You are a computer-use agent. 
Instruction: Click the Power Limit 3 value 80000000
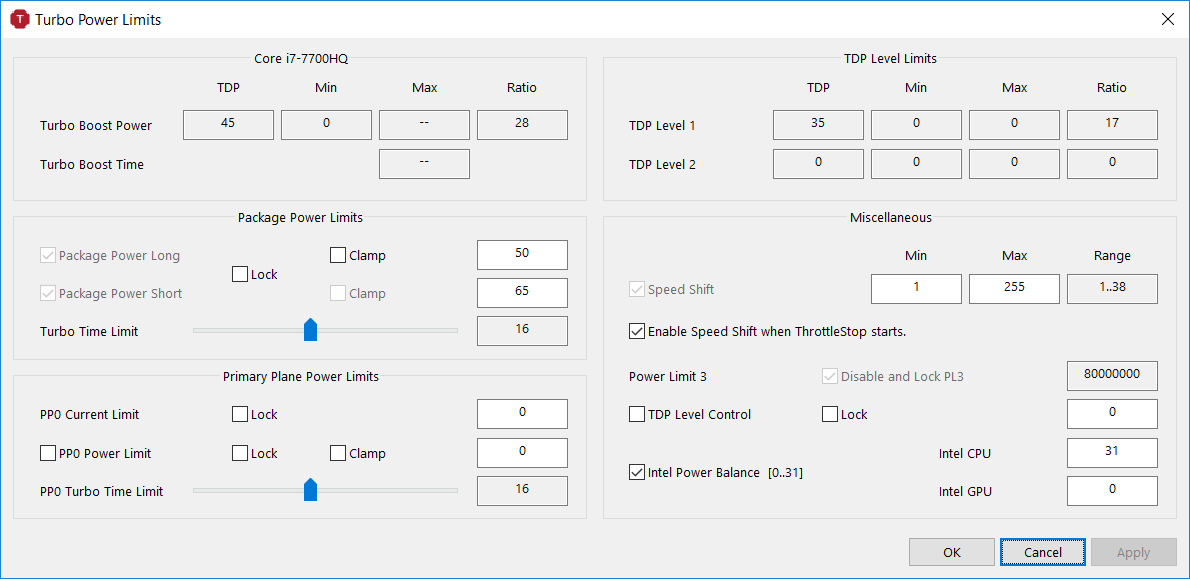[1113, 376]
